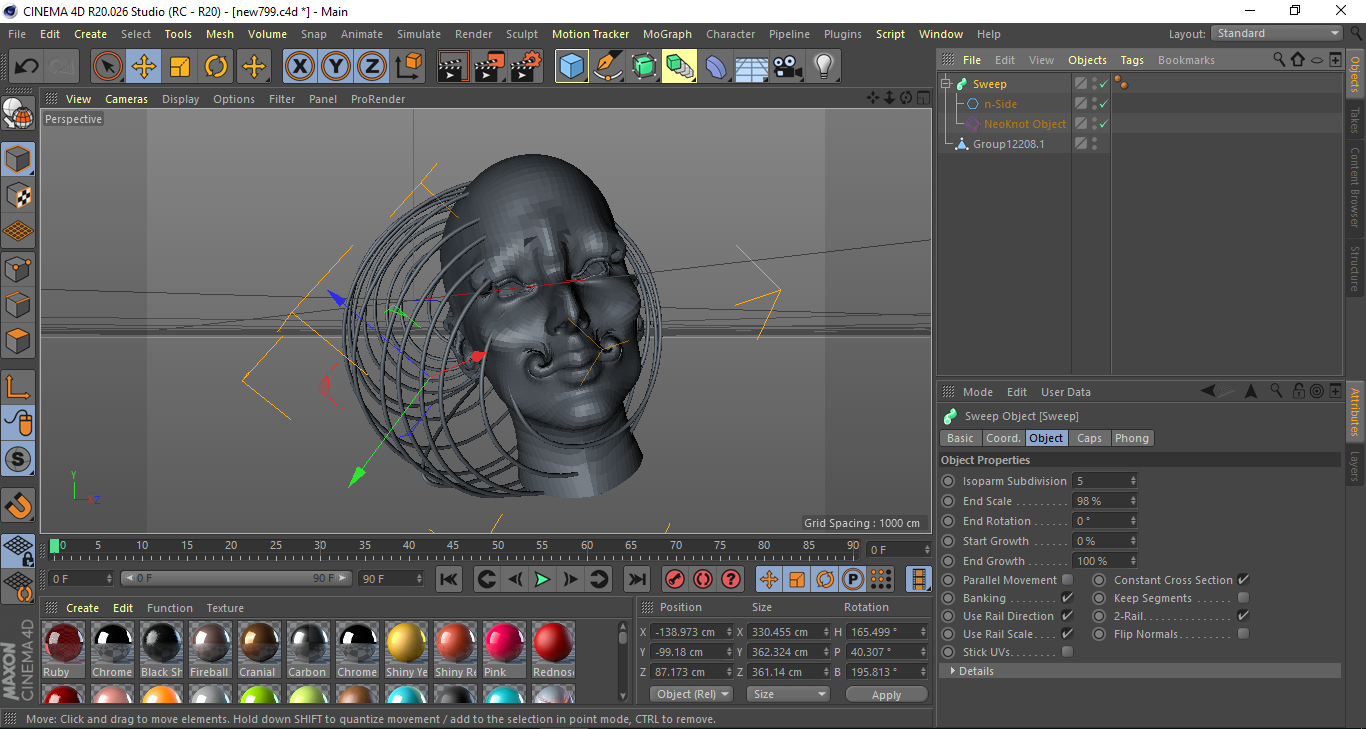Open the Object (Rel) dropdown
This screenshot has width=1366, height=729.
pyautogui.click(x=691, y=694)
